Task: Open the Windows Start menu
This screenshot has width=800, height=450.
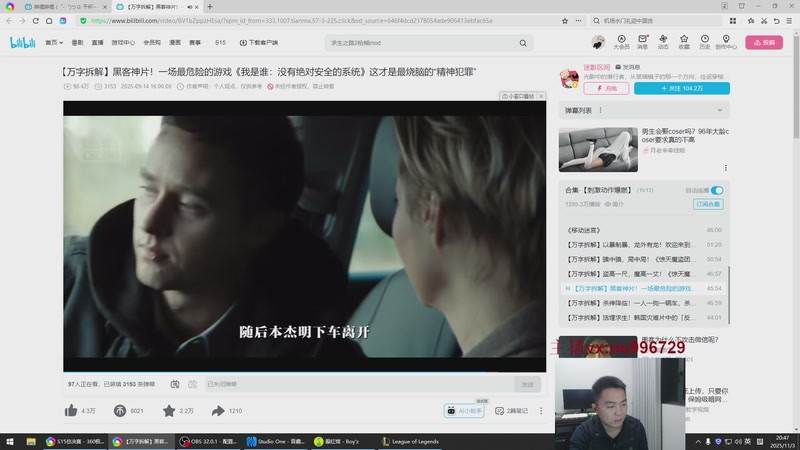Action: [x=10, y=441]
